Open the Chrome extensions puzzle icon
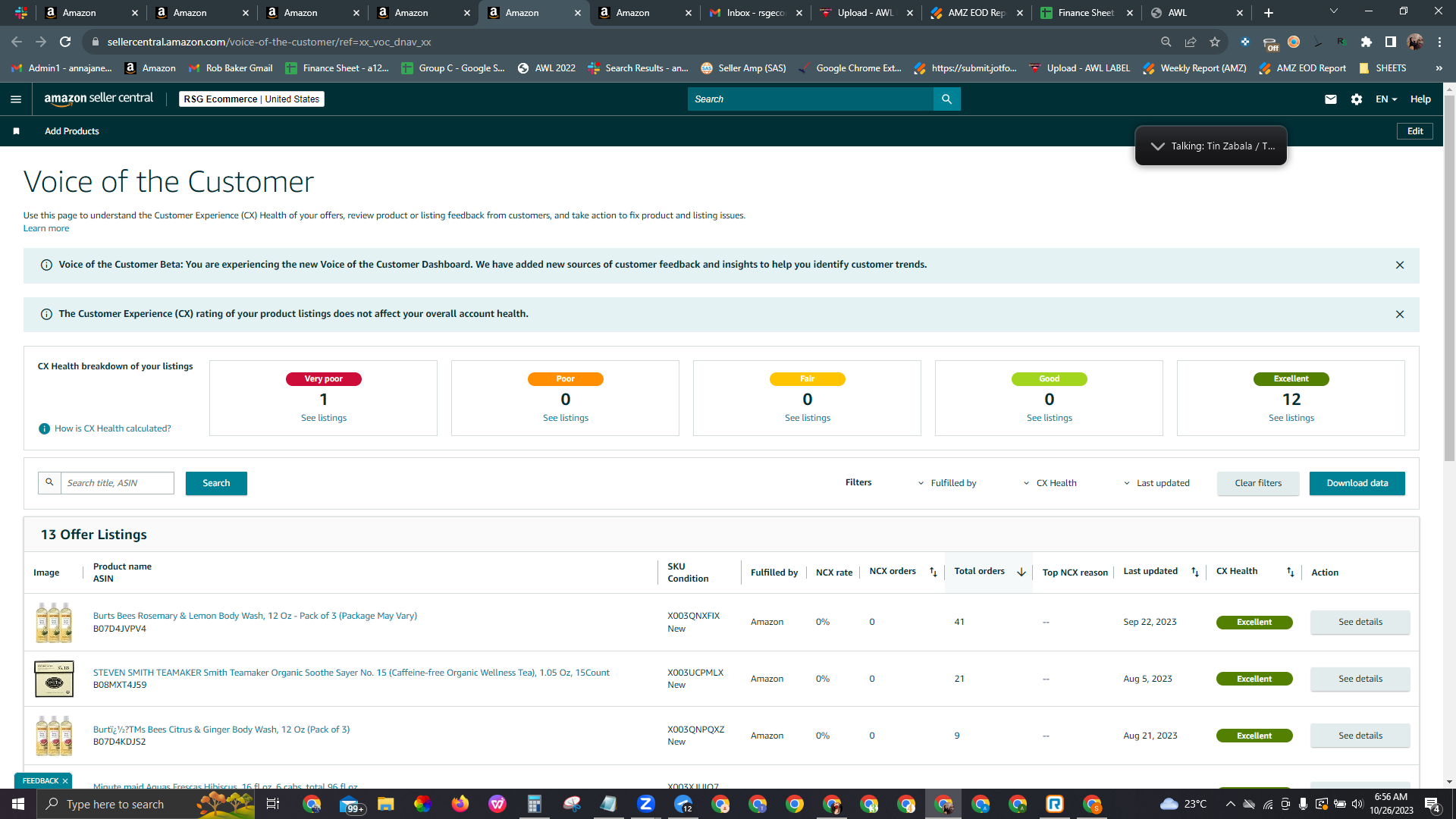 tap(1367, 42)
